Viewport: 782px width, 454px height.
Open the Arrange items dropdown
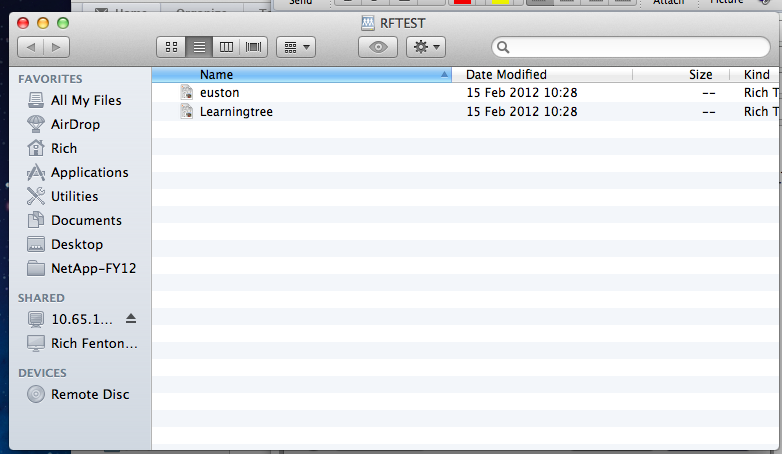(296, 47)
